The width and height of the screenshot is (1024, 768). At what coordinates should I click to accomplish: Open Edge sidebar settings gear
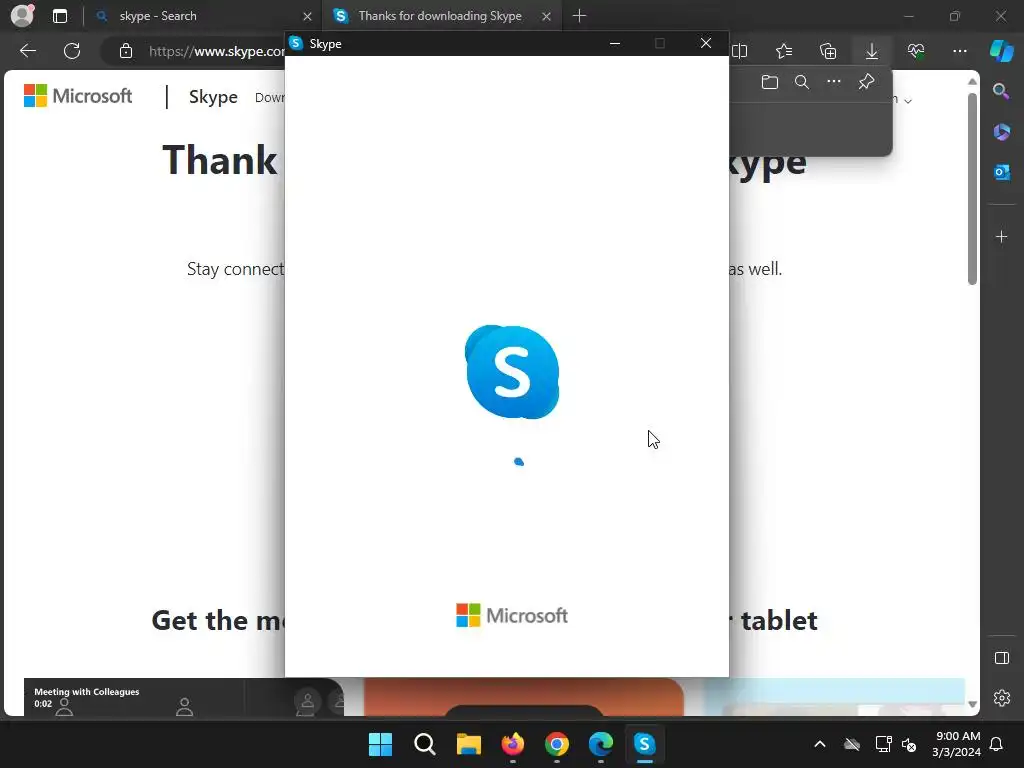pyautogui.click(x=1002, y=698)
